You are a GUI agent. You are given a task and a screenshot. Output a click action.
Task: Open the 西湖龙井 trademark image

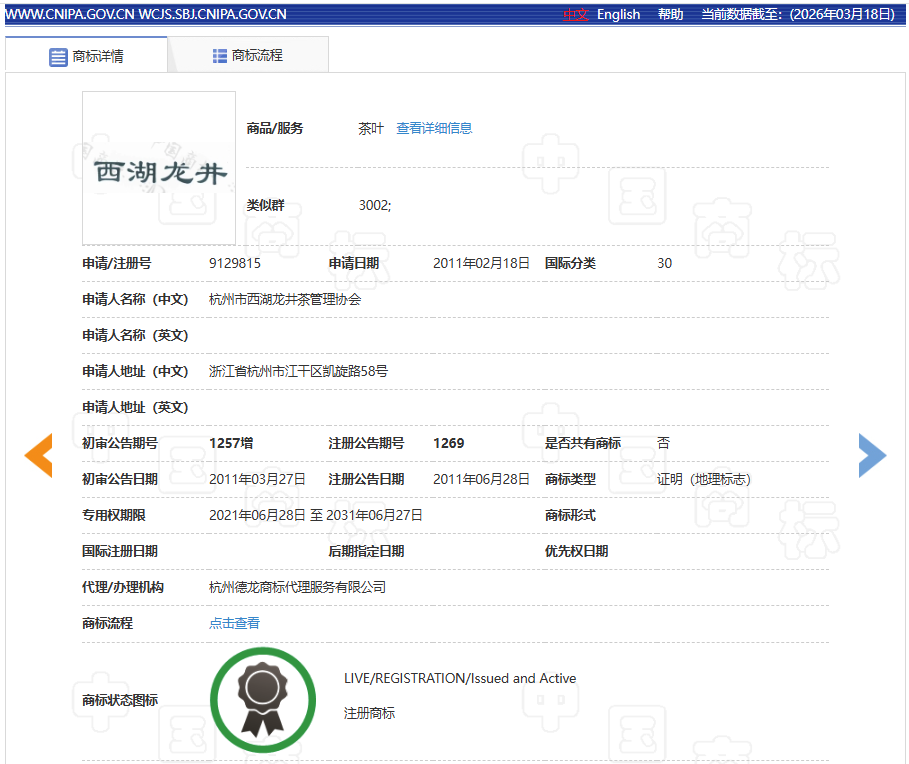159,169
